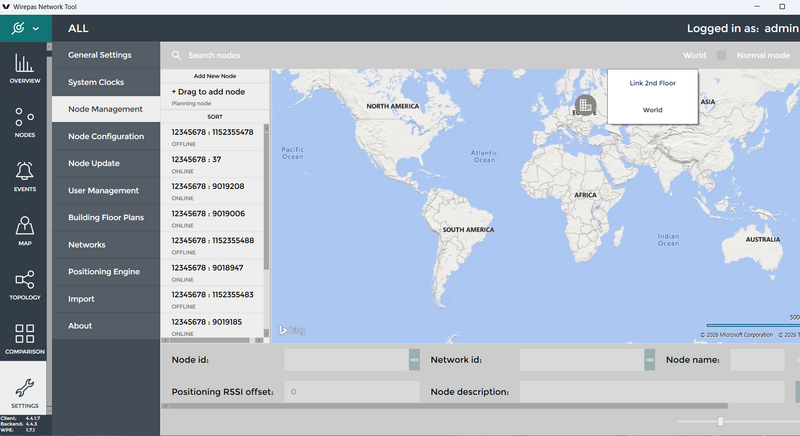The width and height of the screenshot is (800, 436).
Task: Open Import menu item
Action: click(x=106, y=299)
